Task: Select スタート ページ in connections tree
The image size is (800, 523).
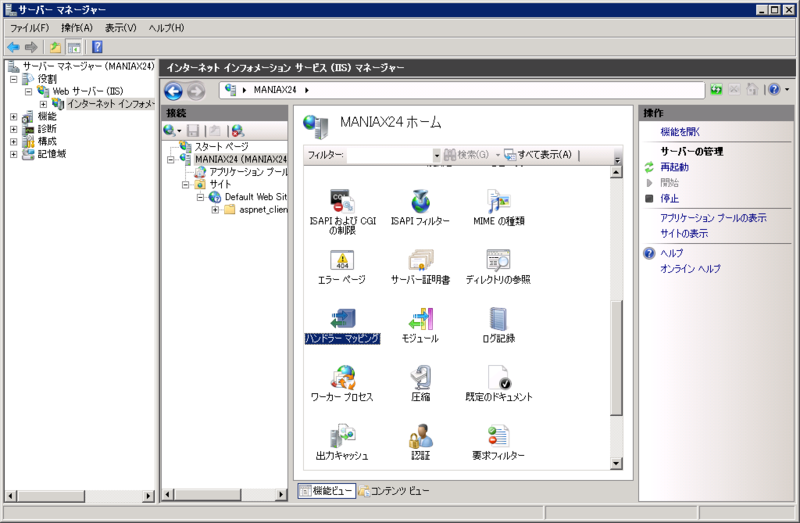Action: [x=221, y=147]
